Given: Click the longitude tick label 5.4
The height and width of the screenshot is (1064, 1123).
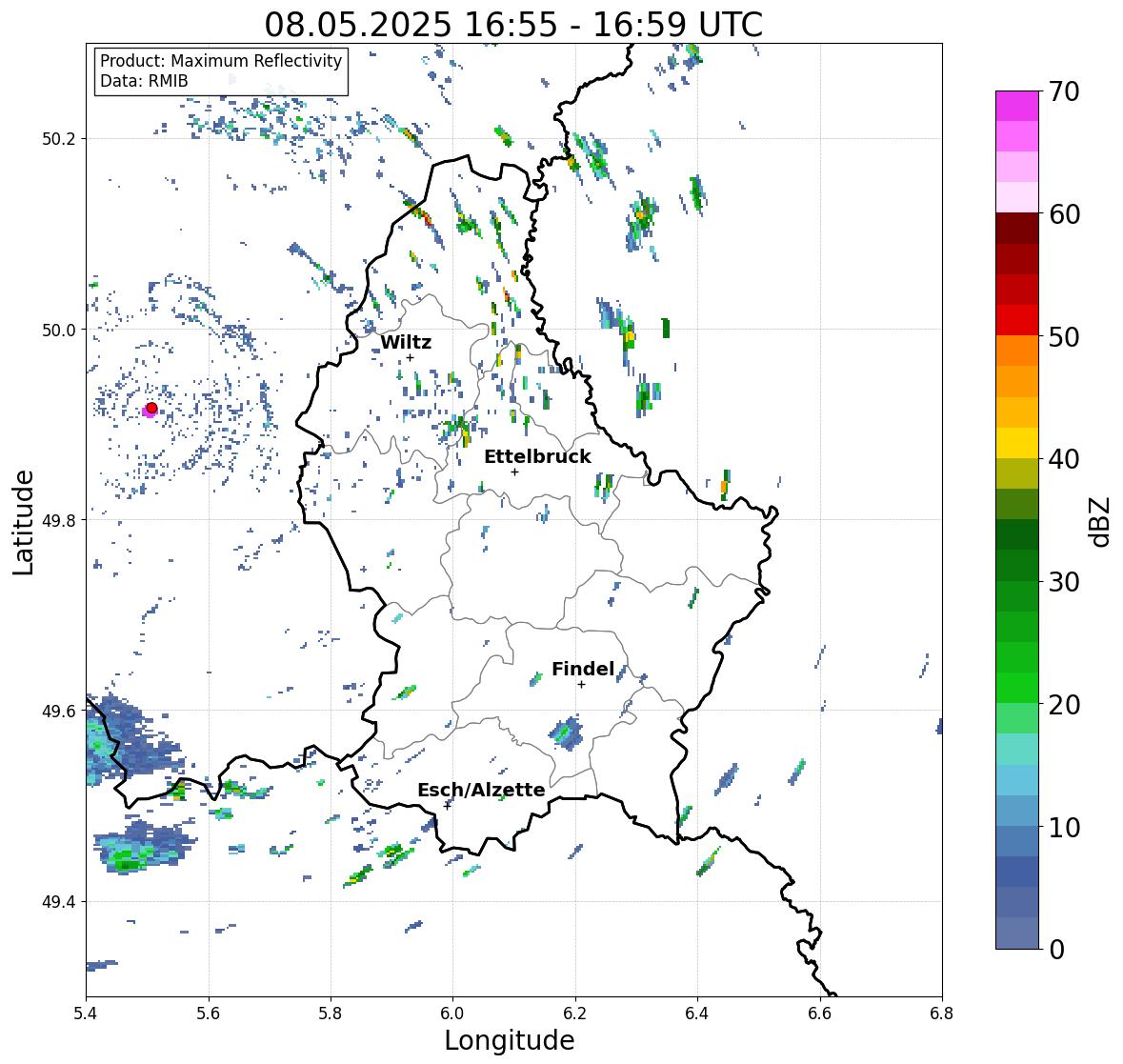Looking at the screenshot, I should tap(86, 1014).
